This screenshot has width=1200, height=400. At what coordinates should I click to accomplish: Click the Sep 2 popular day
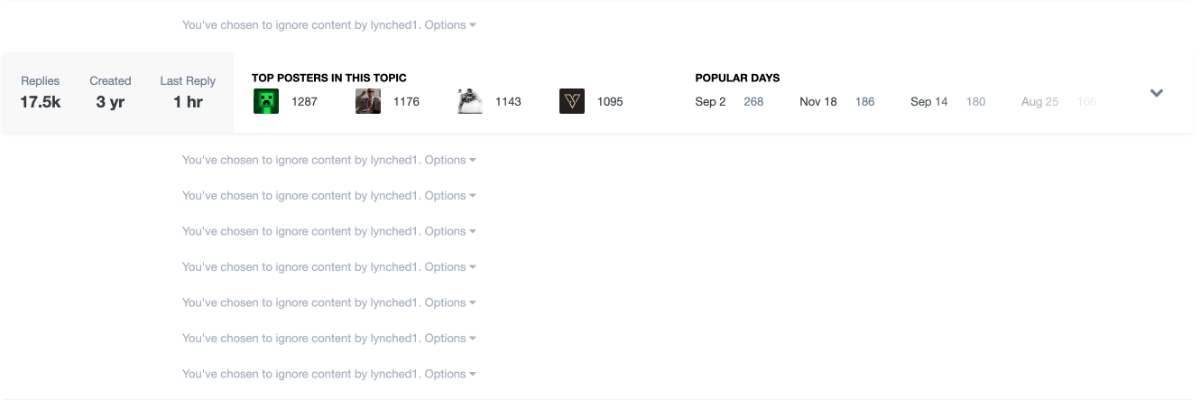pyautogui.click(x=710, y=102)
